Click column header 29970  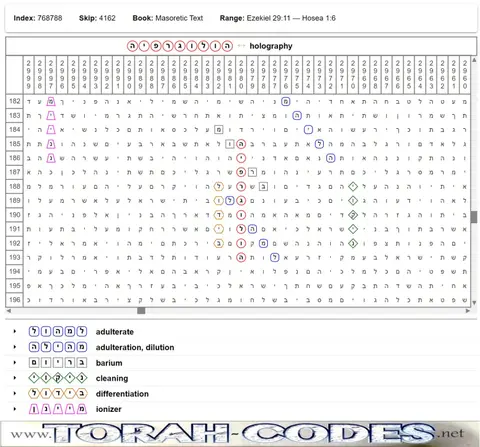[353, 75]
